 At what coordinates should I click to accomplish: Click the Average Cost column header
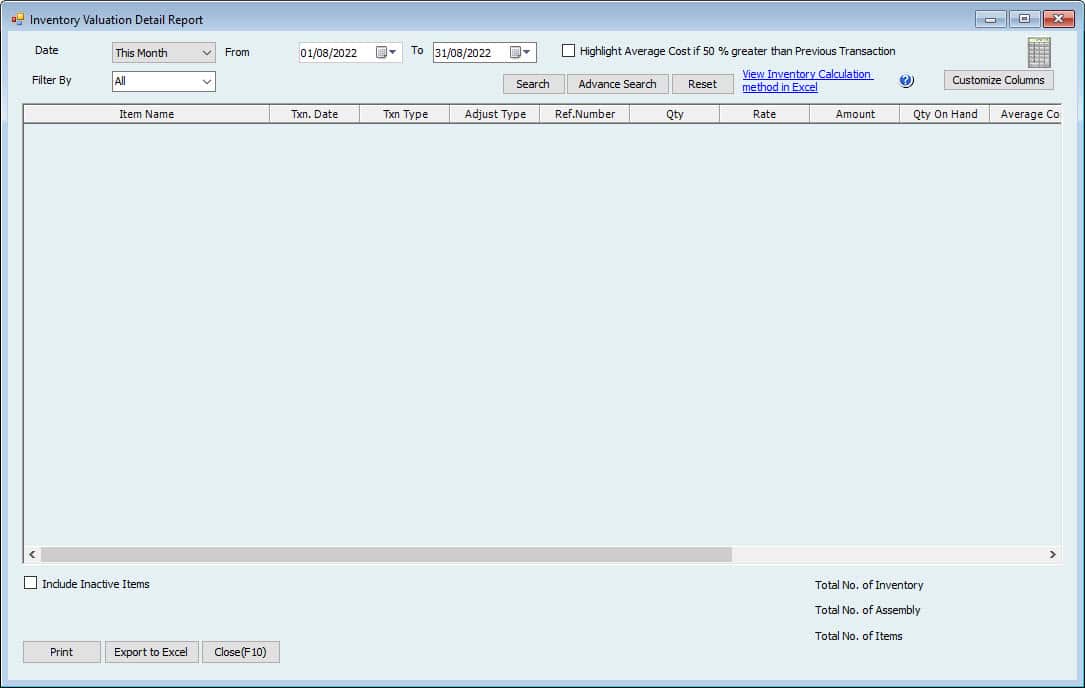(1025, 114)
